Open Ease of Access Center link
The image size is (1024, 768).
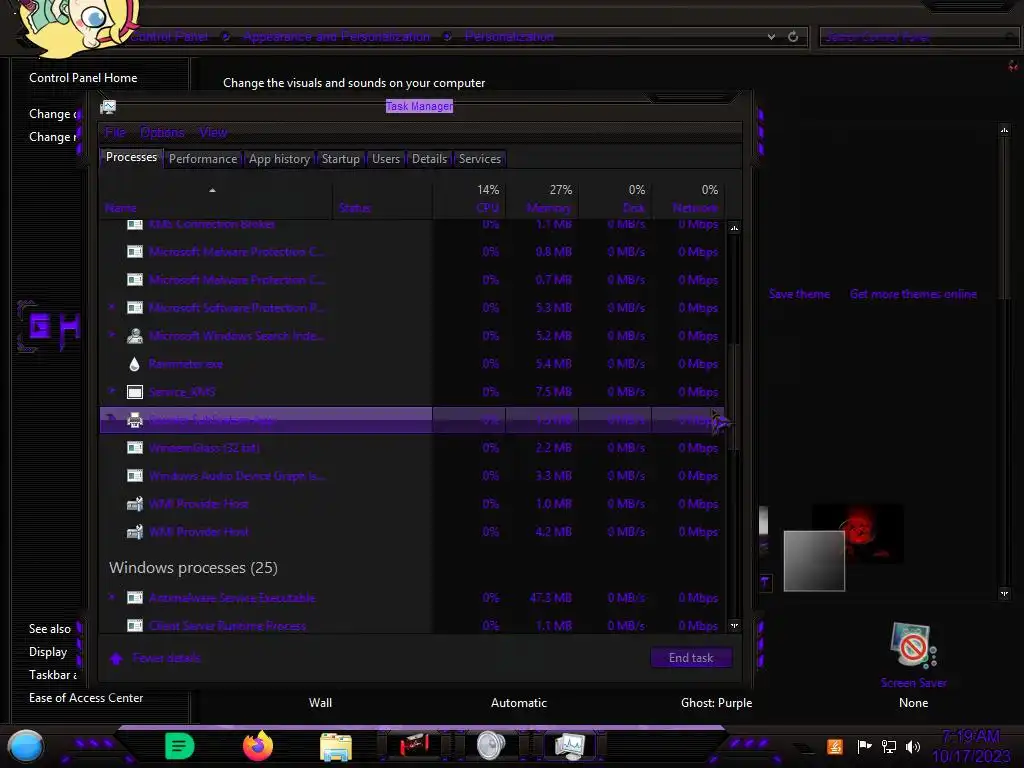86,698
